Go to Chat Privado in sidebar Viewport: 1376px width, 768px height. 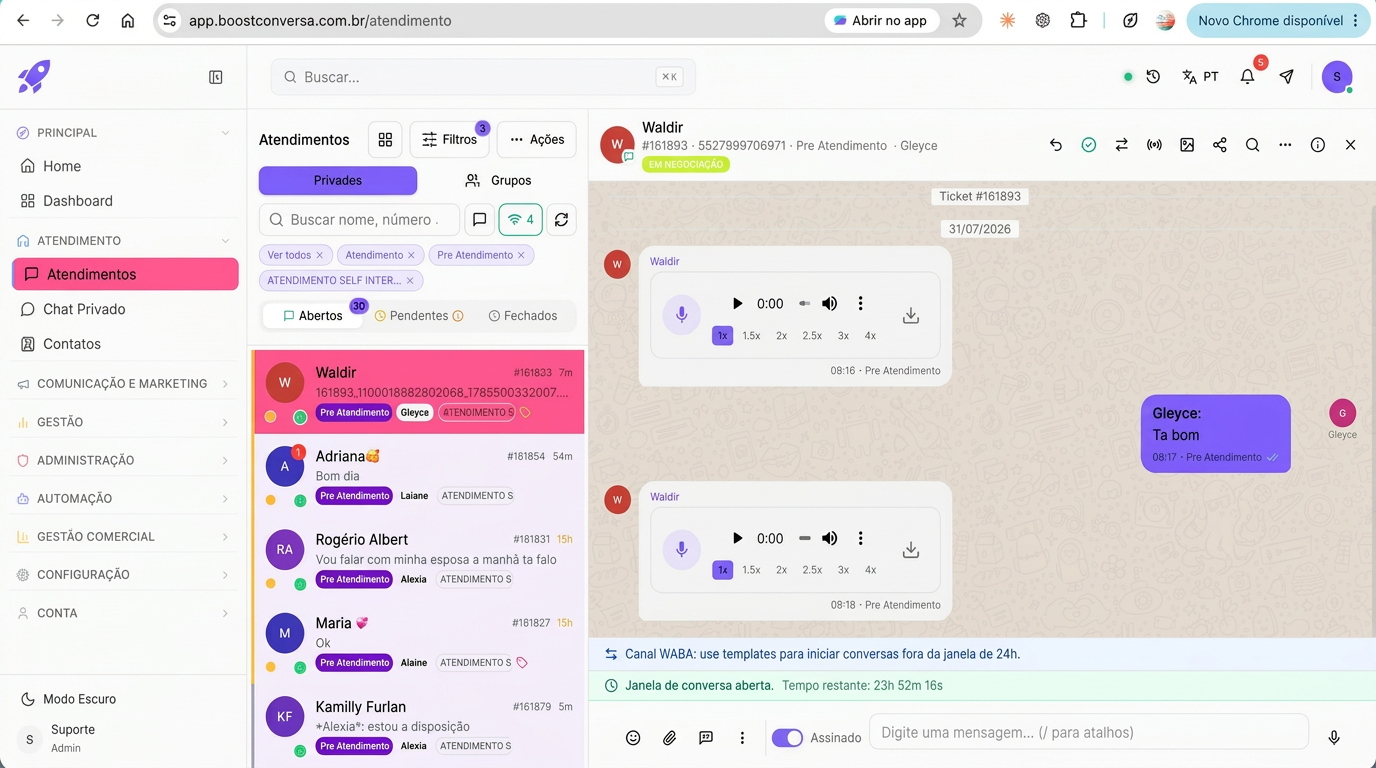pyautogui.click(x=125, y=309)
